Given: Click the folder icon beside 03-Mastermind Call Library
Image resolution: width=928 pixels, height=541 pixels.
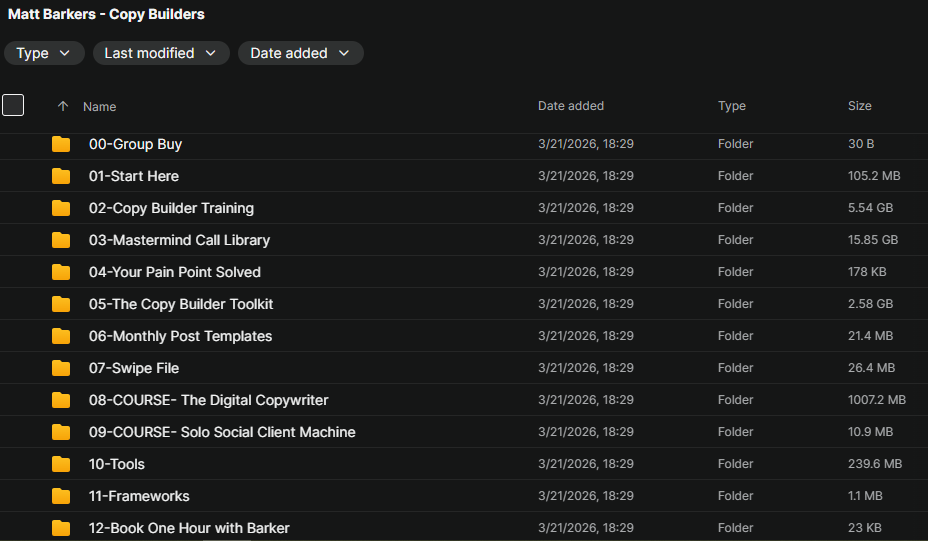Looking at the screenshot, I should [61, 240].
